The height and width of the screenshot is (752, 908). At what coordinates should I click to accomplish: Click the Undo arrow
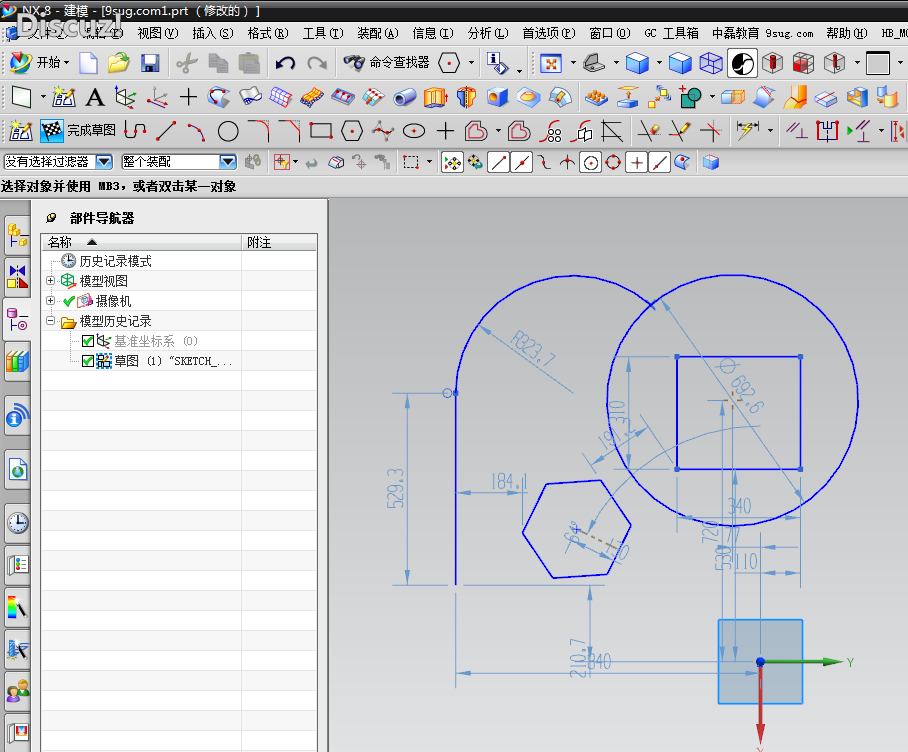tap(285, 63)
